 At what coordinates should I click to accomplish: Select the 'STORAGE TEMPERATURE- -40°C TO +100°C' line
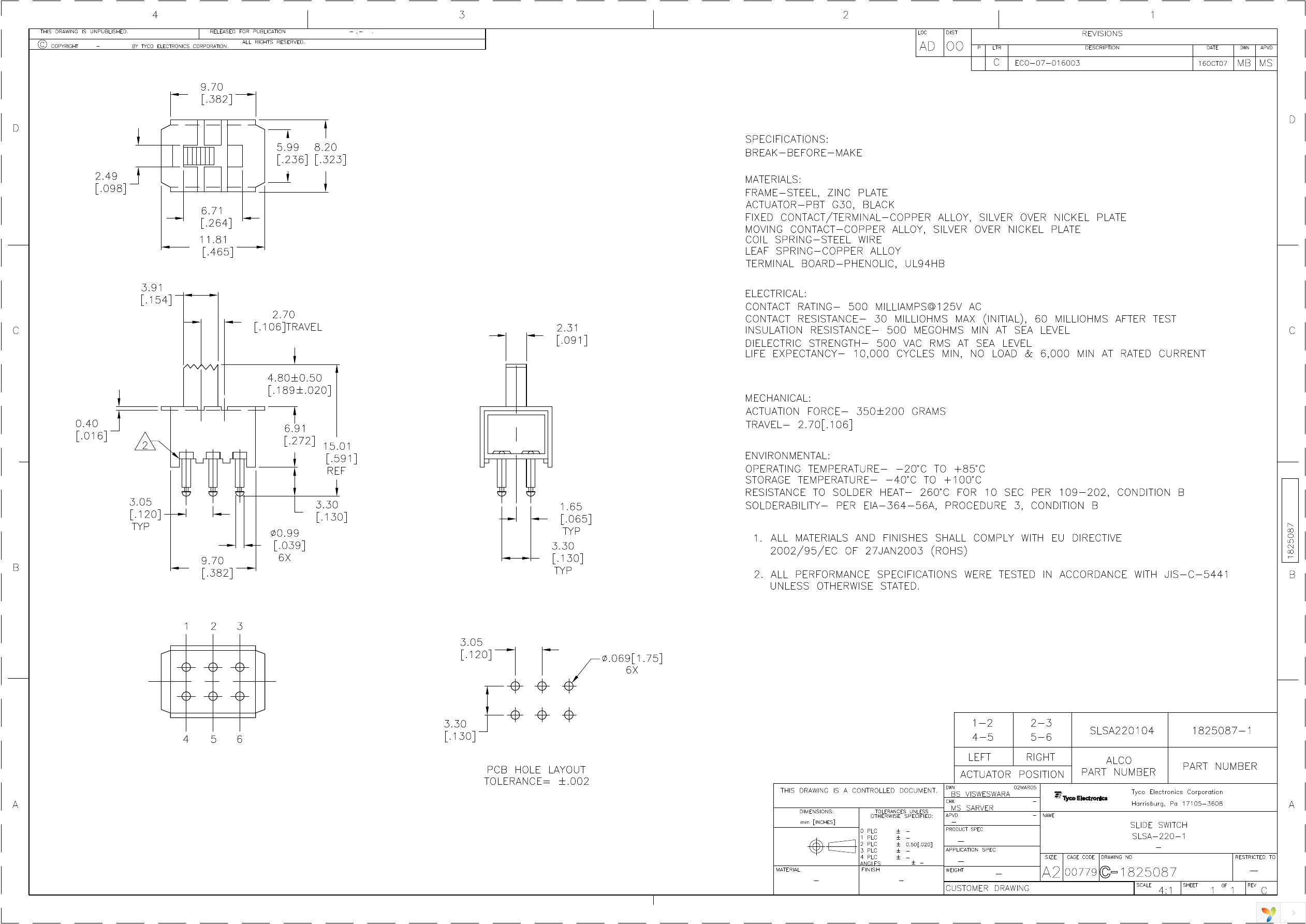(863, 480)
